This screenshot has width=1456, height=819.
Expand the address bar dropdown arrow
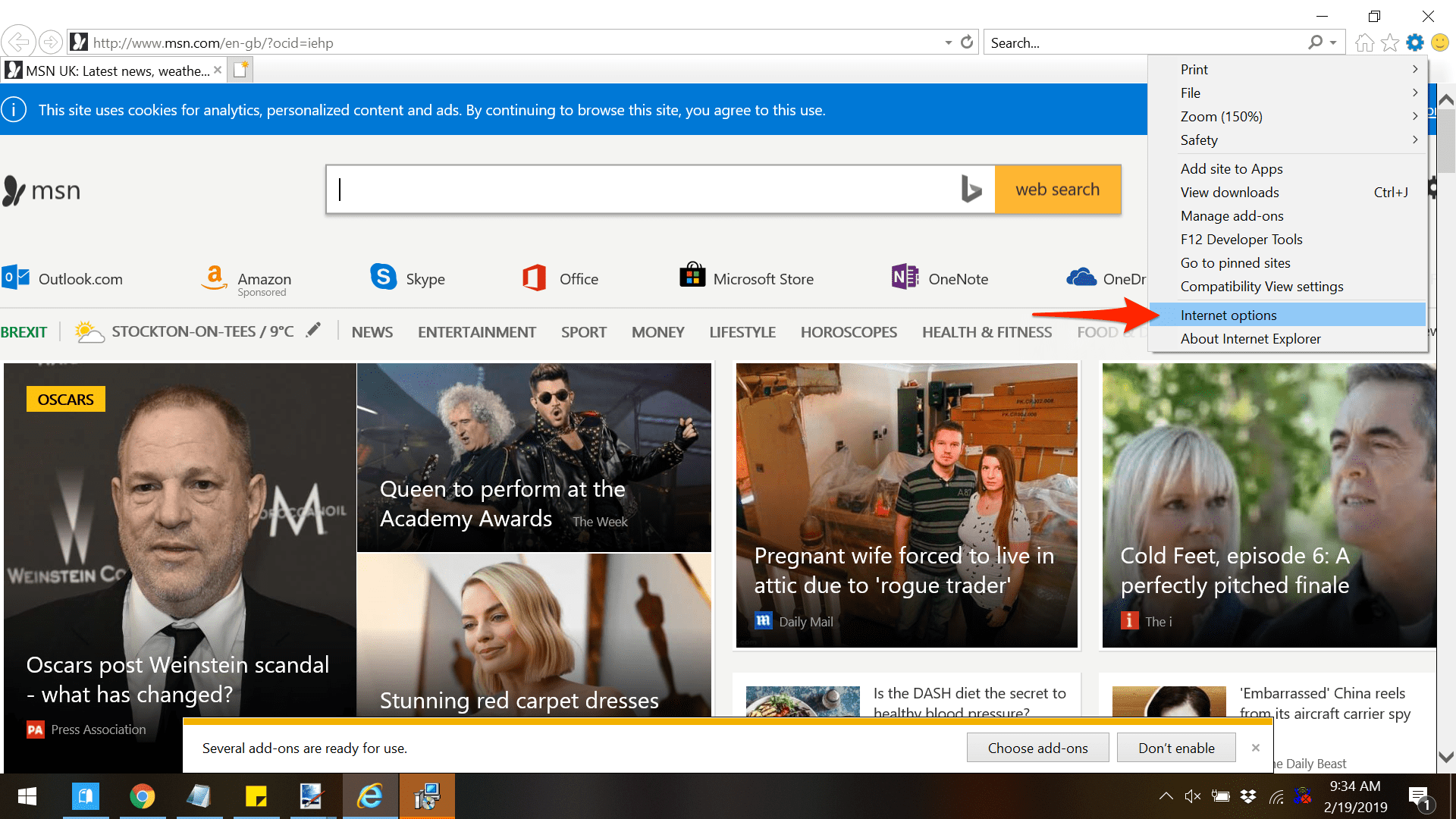coord(948,42)
